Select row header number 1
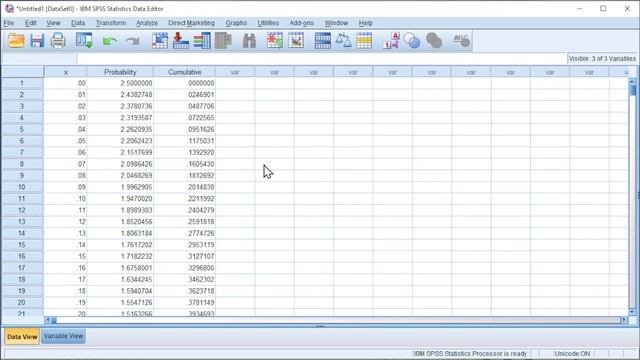 (x=22, y=83)
